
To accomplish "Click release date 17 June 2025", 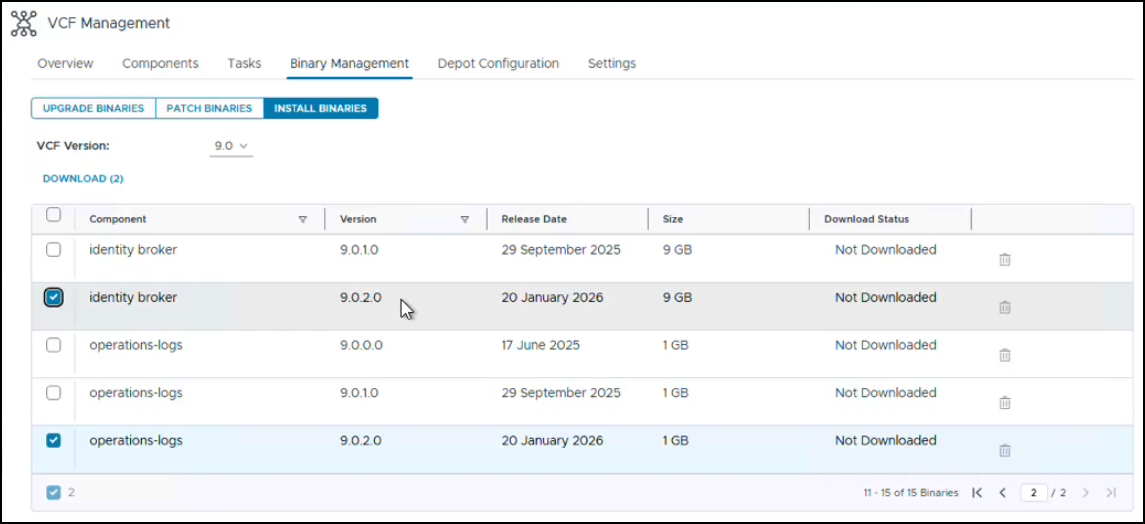I will 540,345.
